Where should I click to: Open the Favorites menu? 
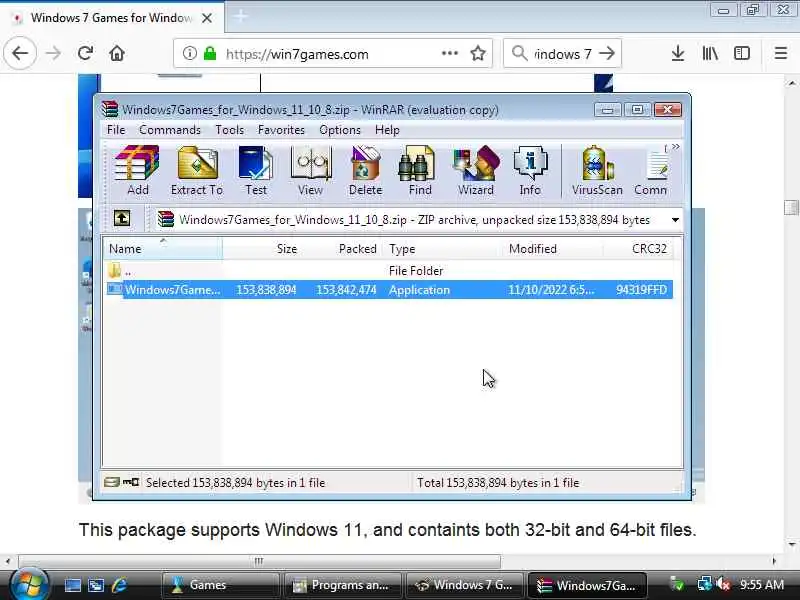tap(281, 130)
